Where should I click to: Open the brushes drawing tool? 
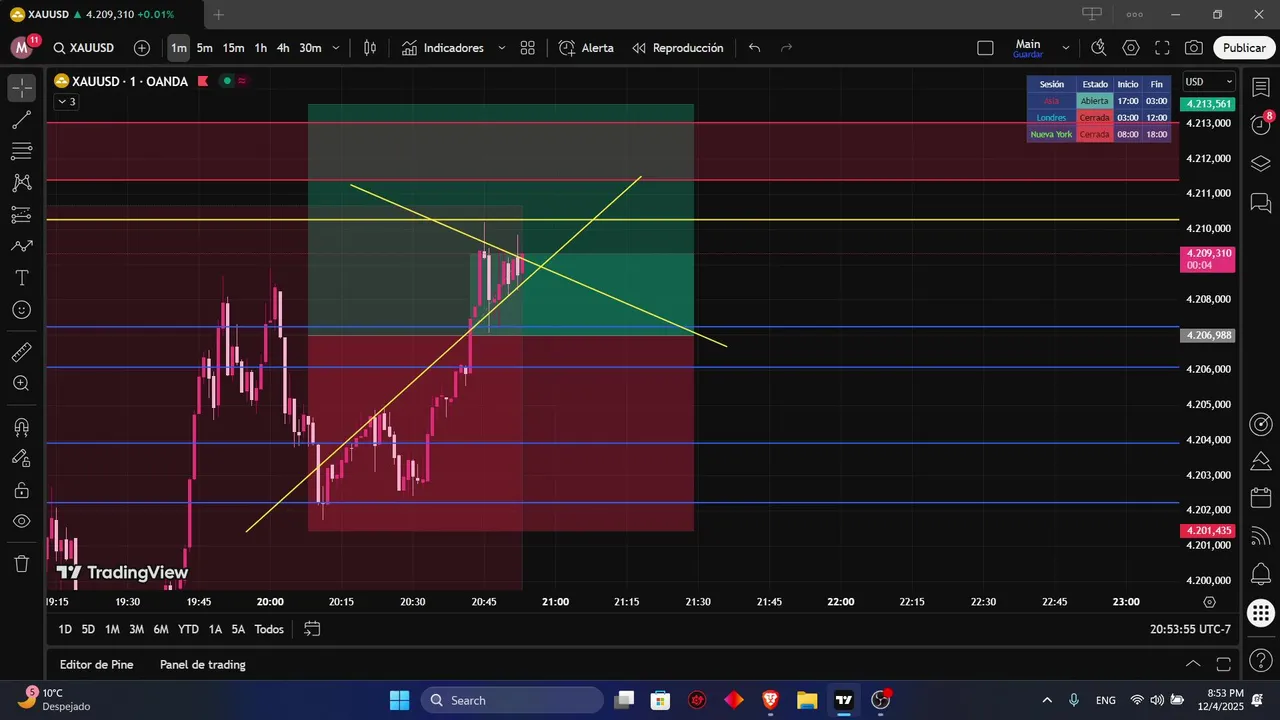22,246
